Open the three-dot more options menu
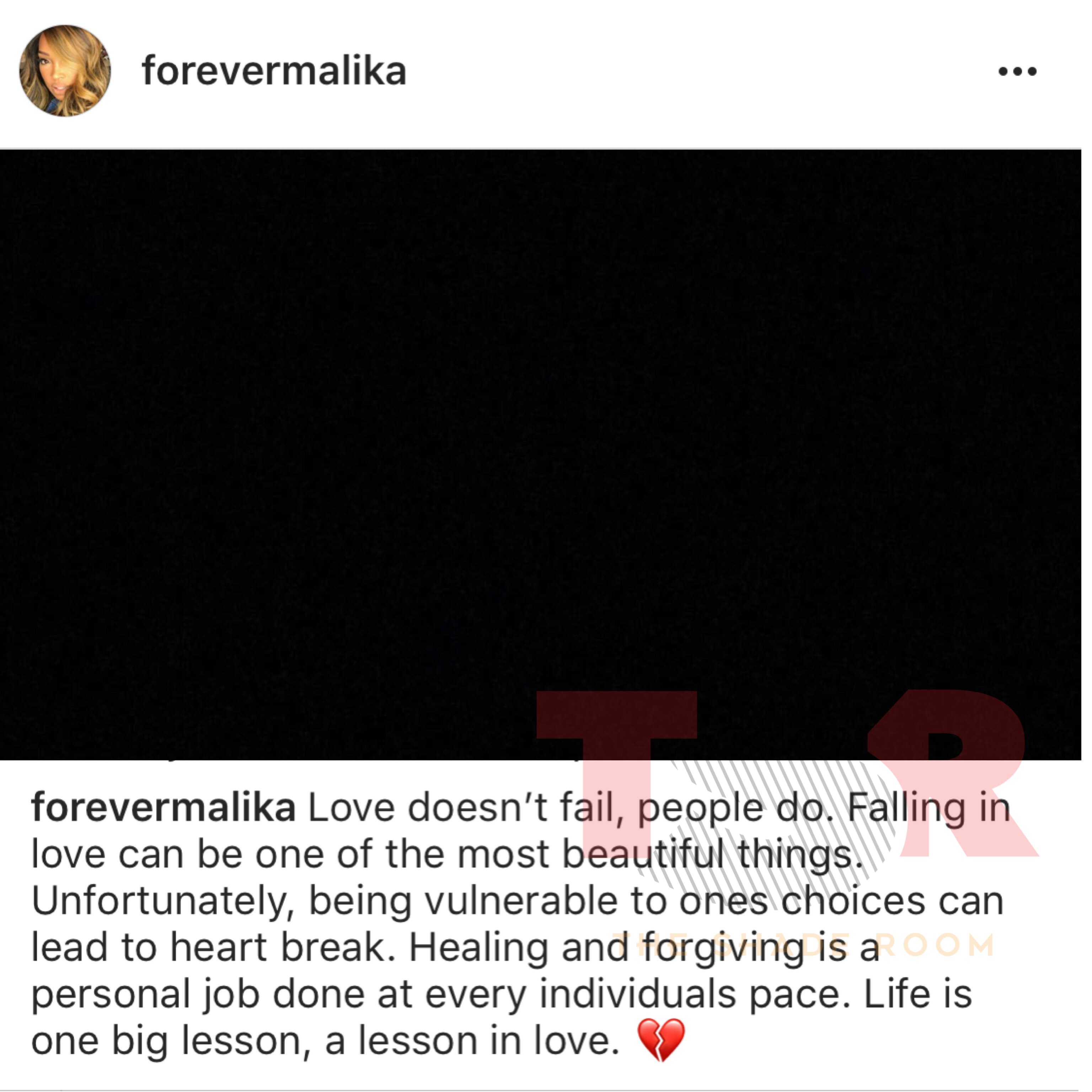The height and width of the screenshot is (1092, 1092). pos(1017,71)
